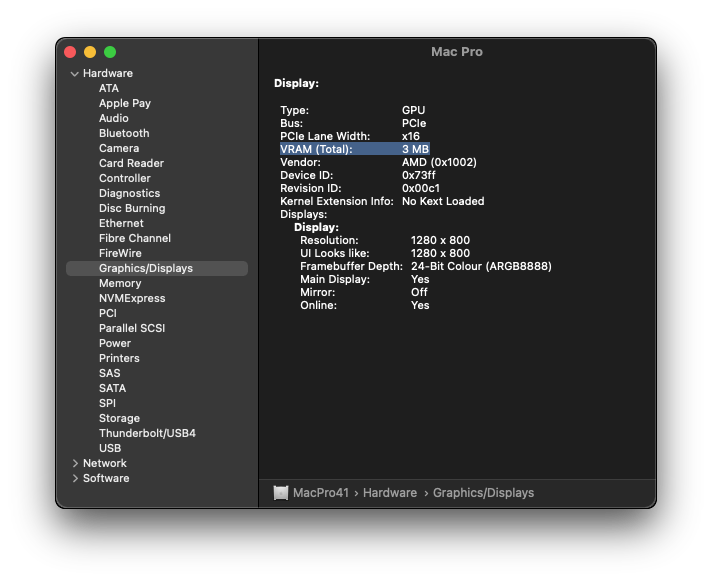Select Fibre Channel in the sidebar

coord(135,238)
